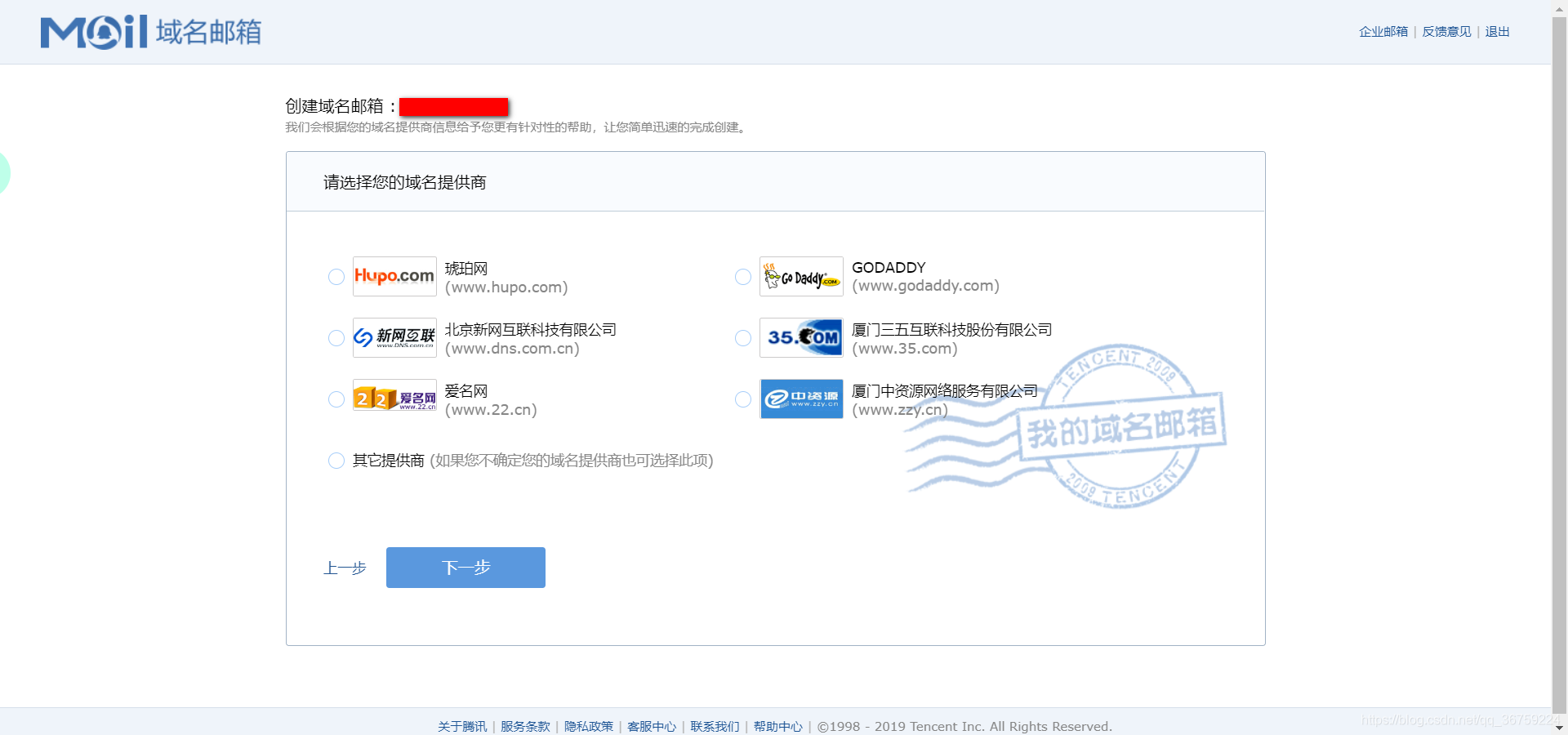Click the 下一步 button
1568x735 pixels.
(465, 568)
